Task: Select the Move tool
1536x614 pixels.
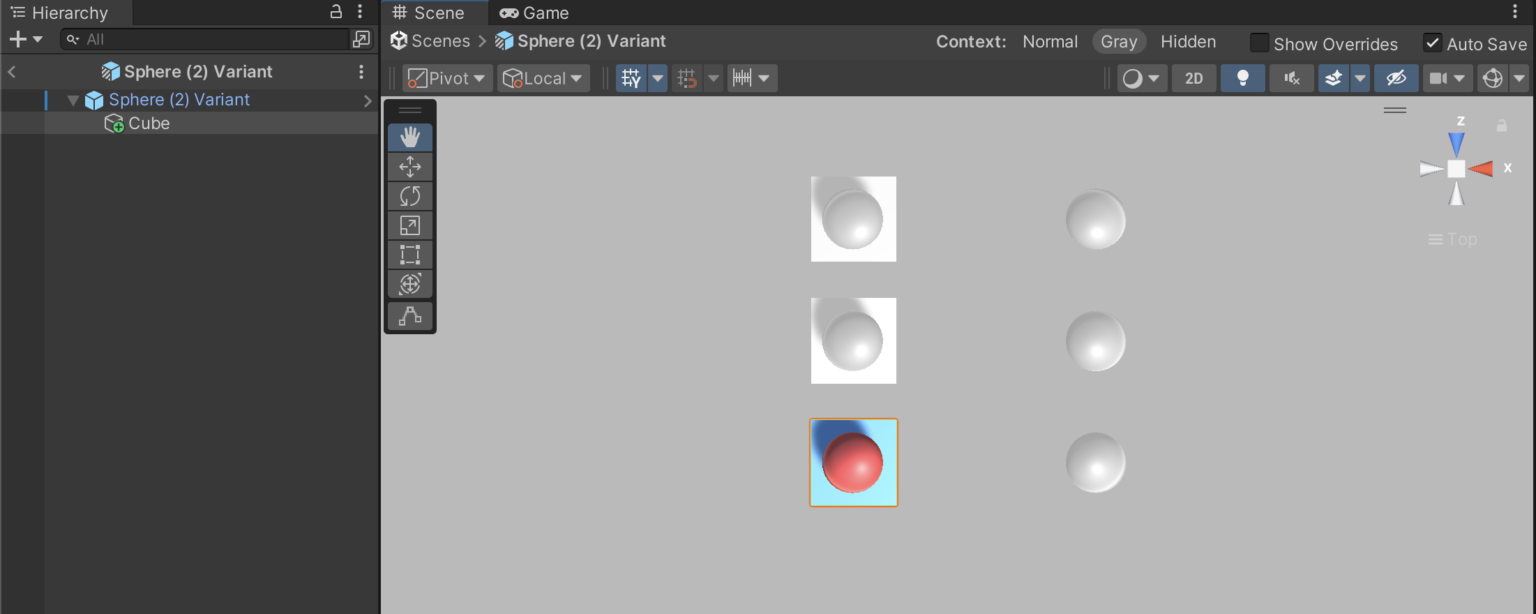Action: tap(409, 166)
